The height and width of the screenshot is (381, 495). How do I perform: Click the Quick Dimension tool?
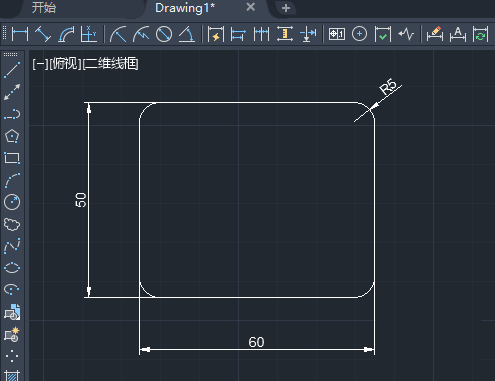tap(216, 34)
